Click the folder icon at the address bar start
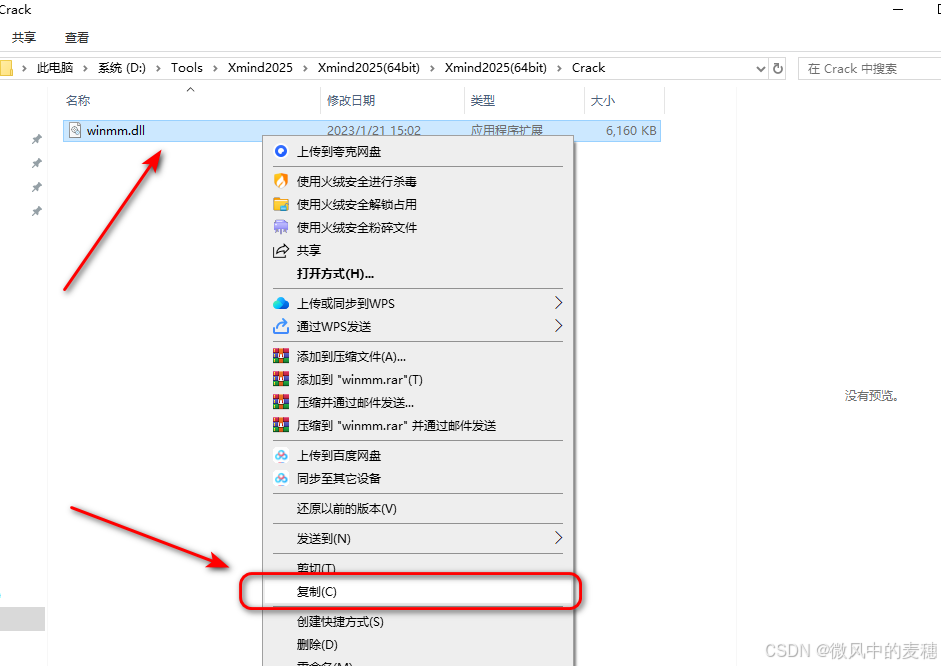The image size is (941, 666). (6, 68)
